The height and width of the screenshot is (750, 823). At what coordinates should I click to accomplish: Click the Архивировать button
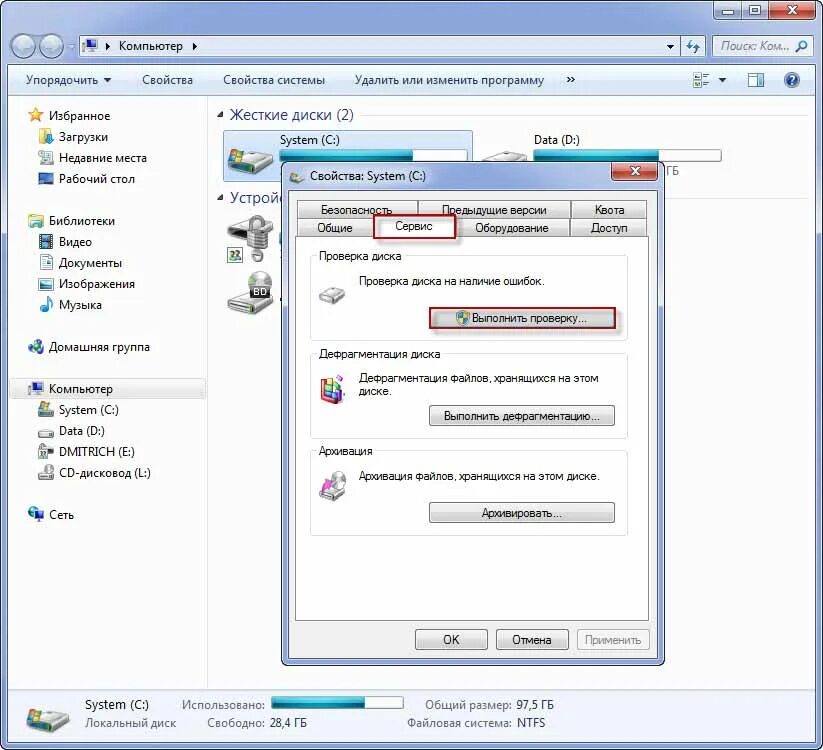coord(522,513)
